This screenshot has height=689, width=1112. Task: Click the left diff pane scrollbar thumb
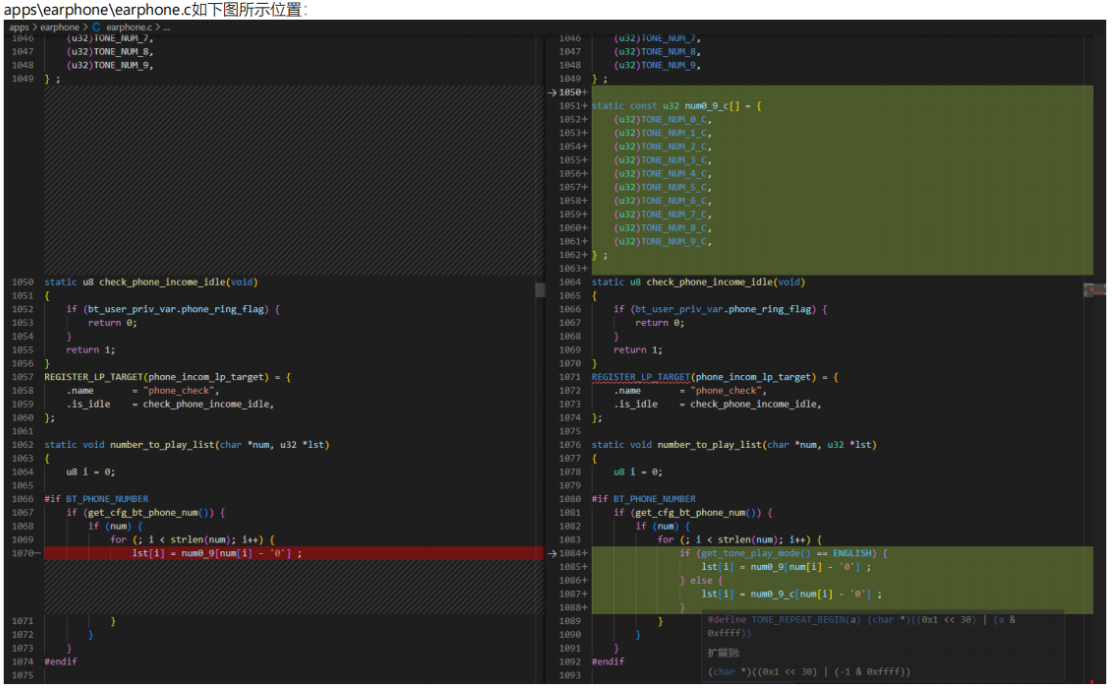point(540,290)
